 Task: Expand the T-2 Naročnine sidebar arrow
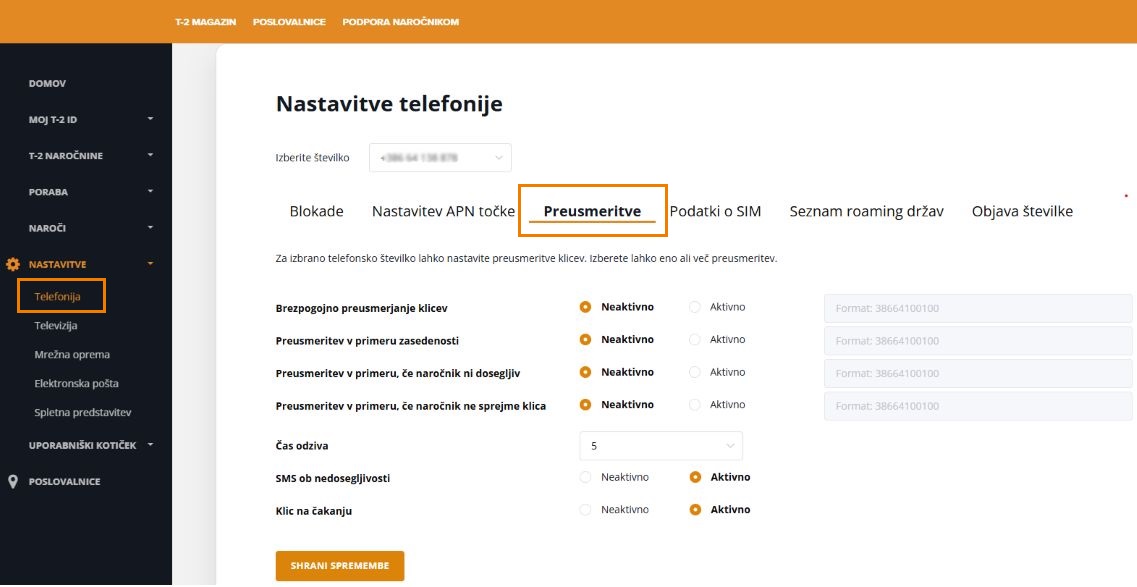click(151, 155)
